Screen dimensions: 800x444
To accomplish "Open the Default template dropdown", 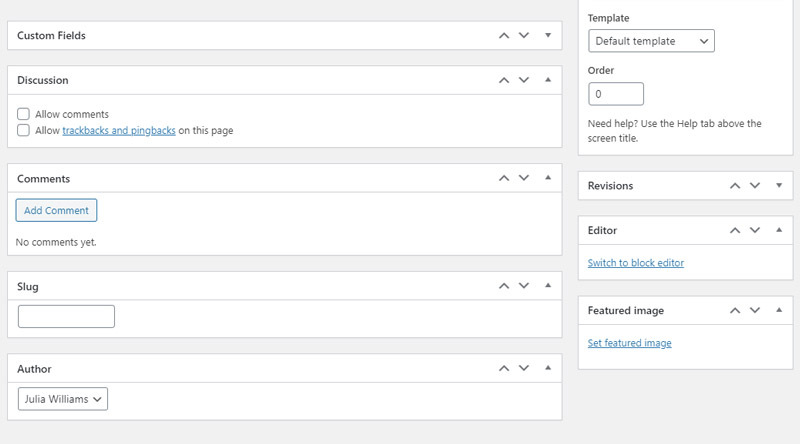I will tap(651, 41).
